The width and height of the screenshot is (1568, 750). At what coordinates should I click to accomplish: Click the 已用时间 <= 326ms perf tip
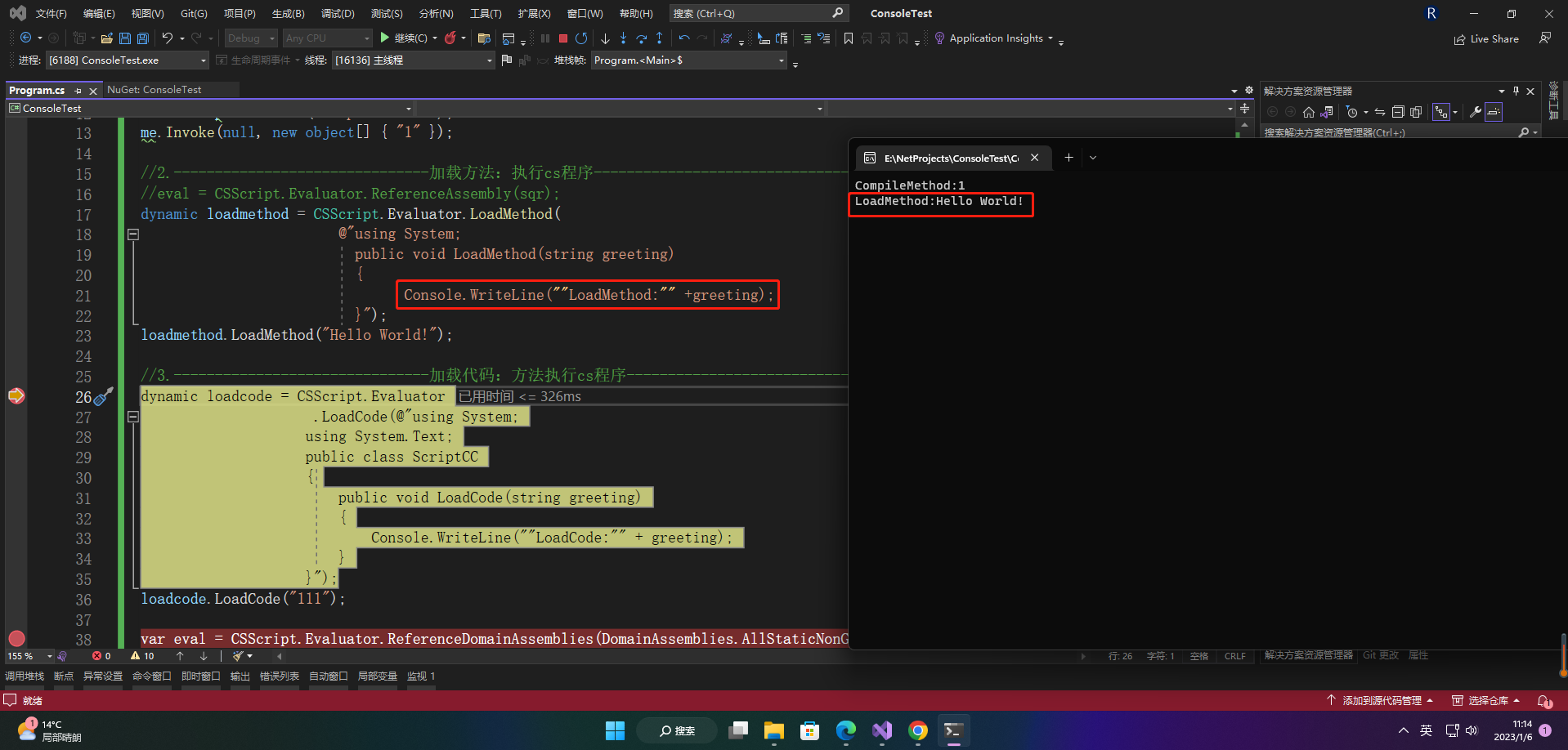pyautogui.click(x=520, y=397)
